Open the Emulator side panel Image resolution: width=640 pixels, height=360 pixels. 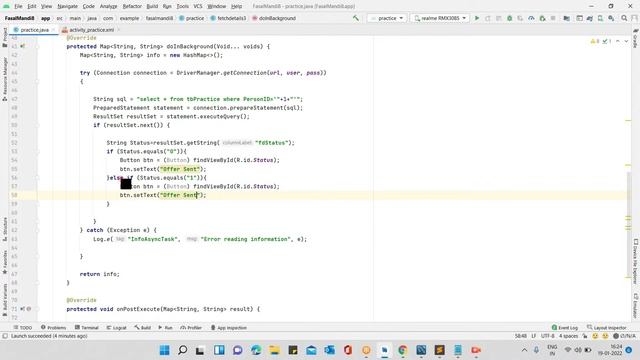coord(636,305)
